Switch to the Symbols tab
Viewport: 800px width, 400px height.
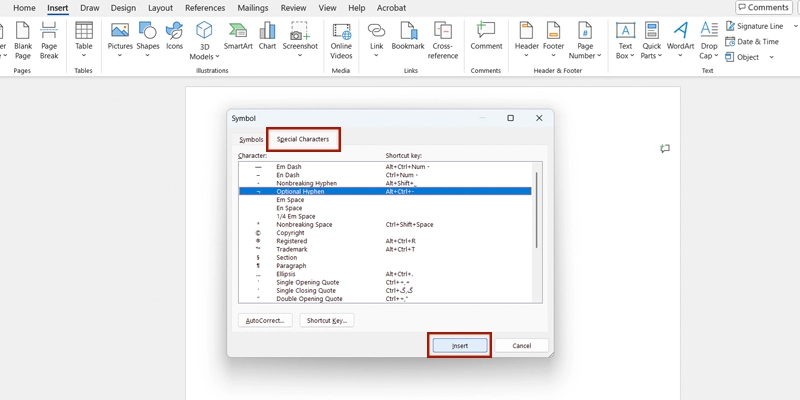pos(251,139)
